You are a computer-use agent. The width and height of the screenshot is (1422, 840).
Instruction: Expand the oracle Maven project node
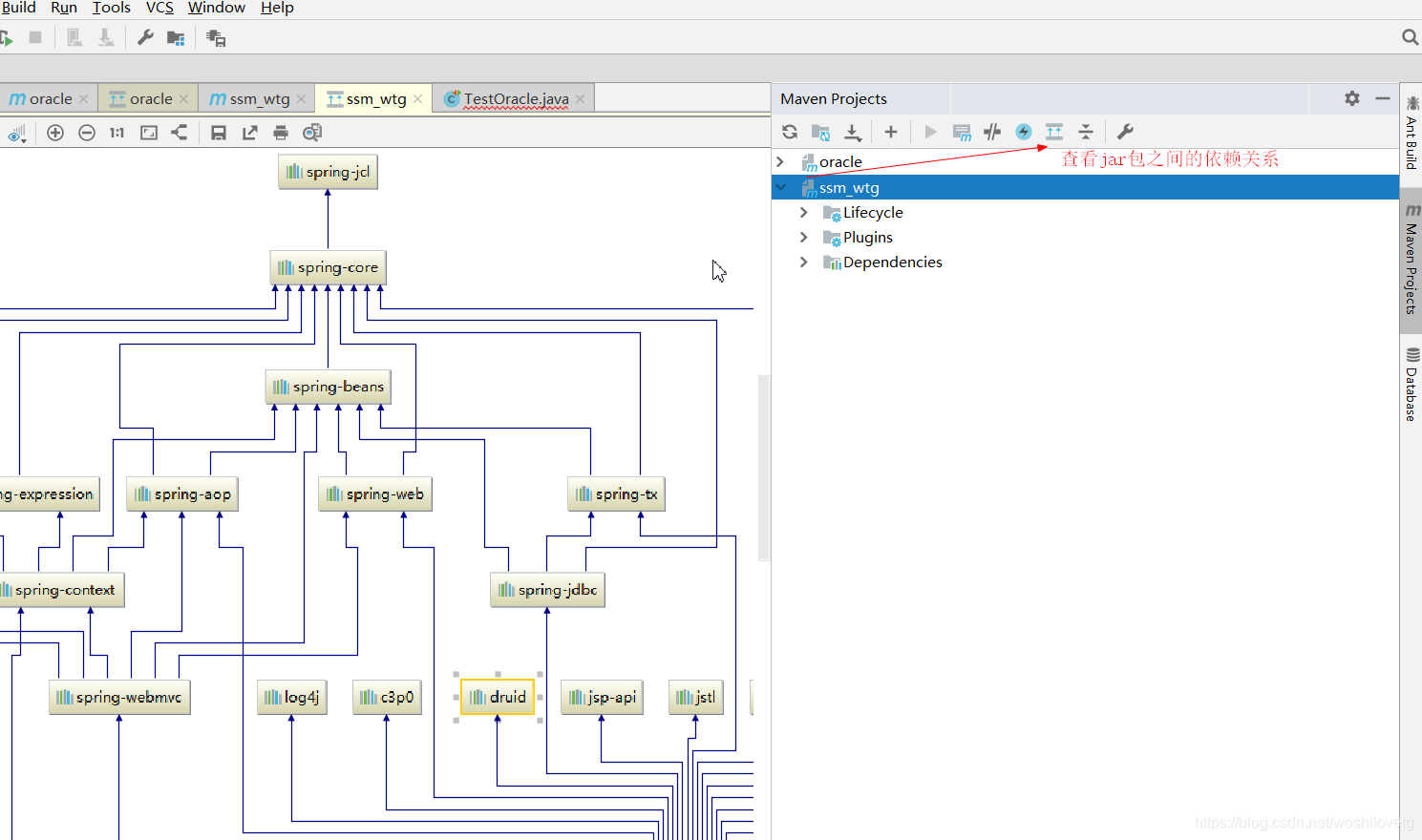coord(780,161)
